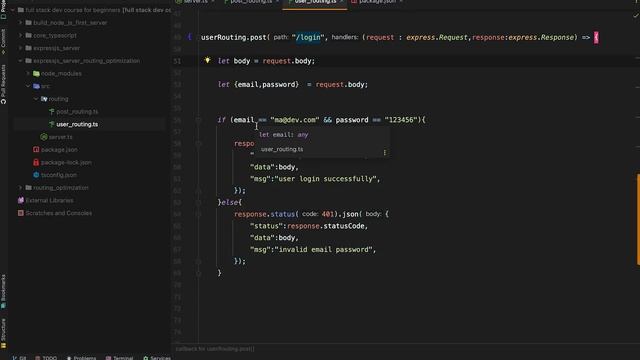Image resolution: width=640 pixels, height=360 pixels.
Task: Click user_routing.ts link in hover popup
Action: tap(282, 149)
